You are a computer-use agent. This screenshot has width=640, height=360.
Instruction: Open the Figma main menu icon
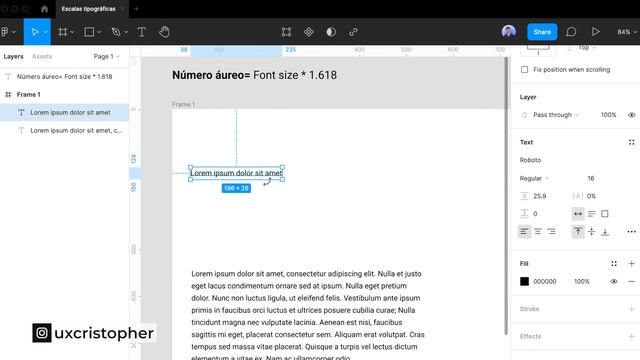(5, 32)
